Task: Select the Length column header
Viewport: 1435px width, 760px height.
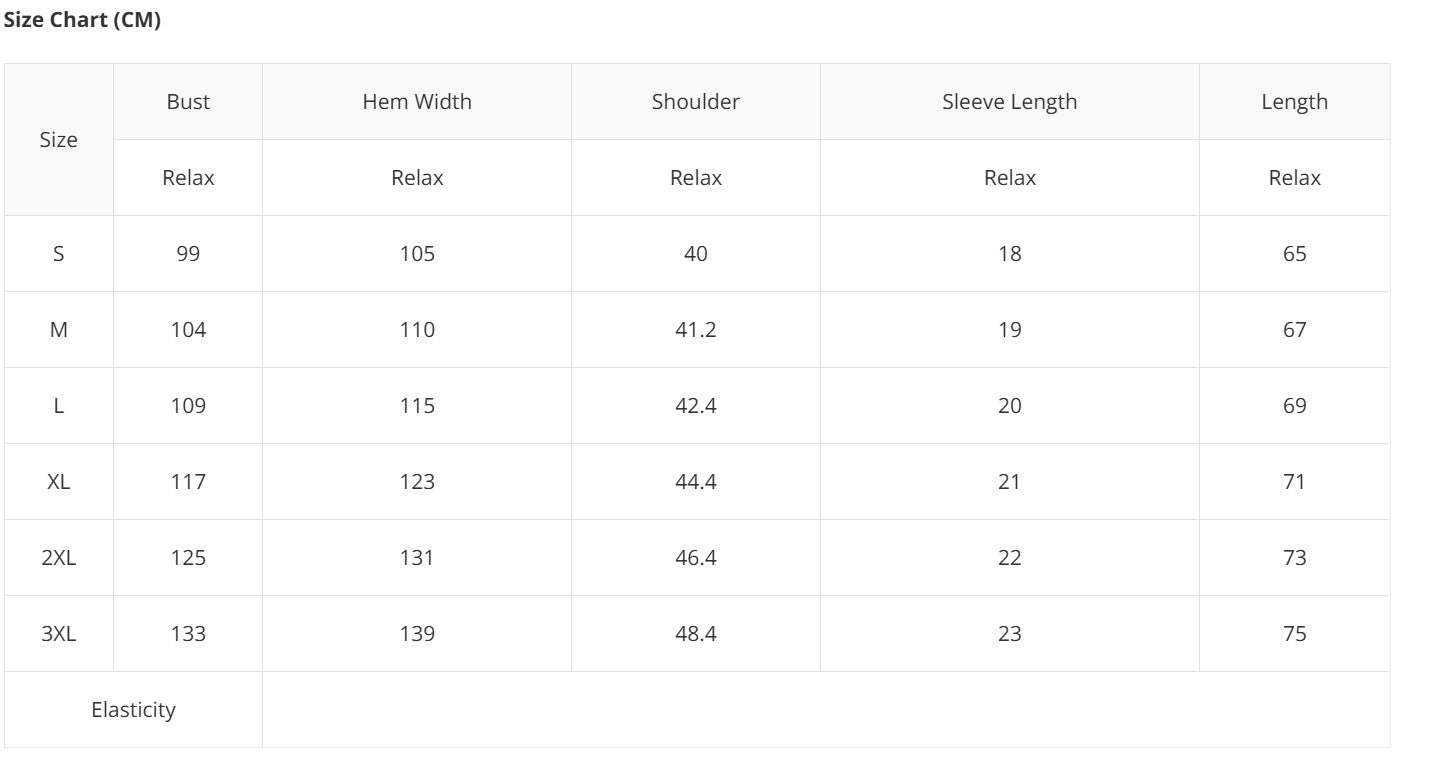Action: tap(1295, 102)
